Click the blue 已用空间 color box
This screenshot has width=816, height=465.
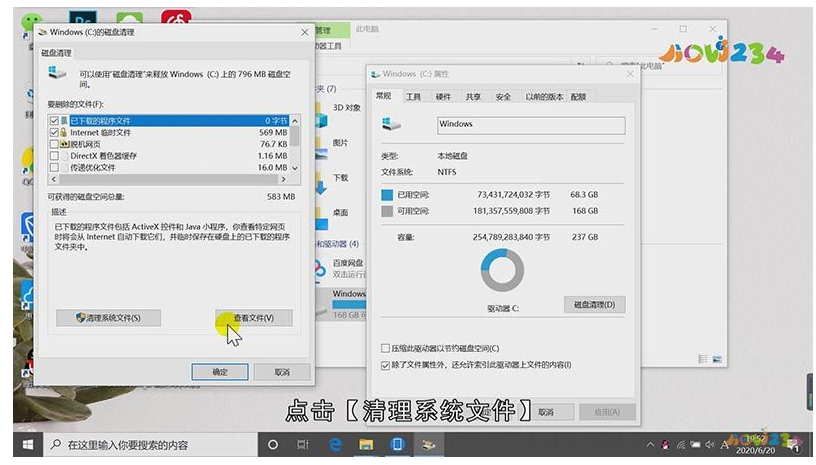pyautogui.click(x=387, y=195)
